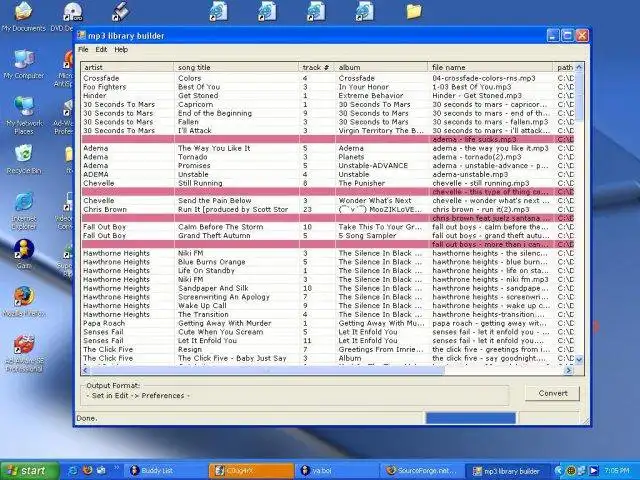Open My Network Places icon

click(x=24, y=116)
